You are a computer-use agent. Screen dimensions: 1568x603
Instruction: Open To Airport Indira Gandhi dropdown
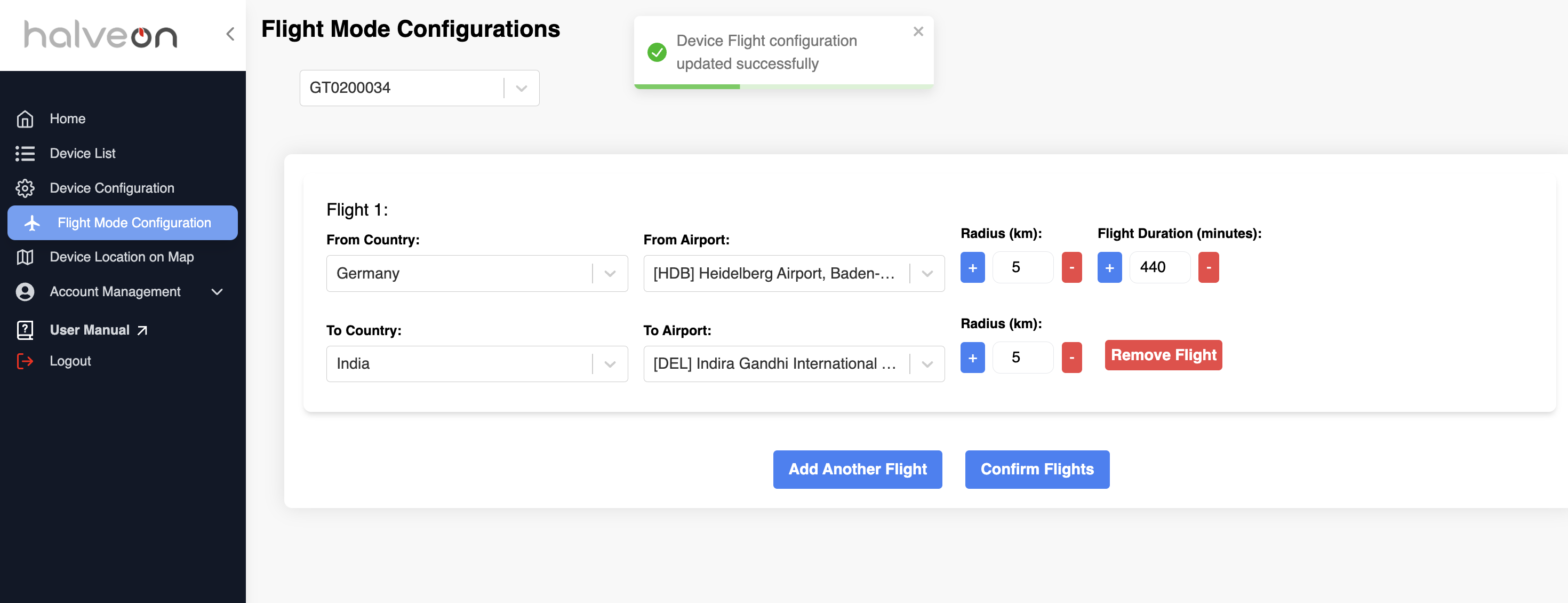[x=794, y=363]
